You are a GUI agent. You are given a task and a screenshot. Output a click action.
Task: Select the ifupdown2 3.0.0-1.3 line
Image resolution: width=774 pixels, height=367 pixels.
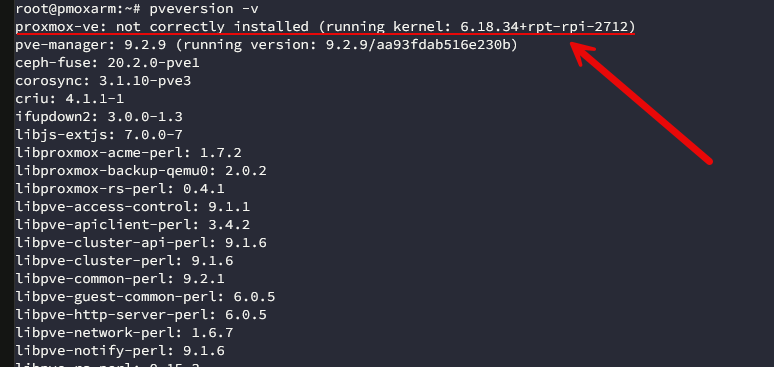[x=99, y=117]
